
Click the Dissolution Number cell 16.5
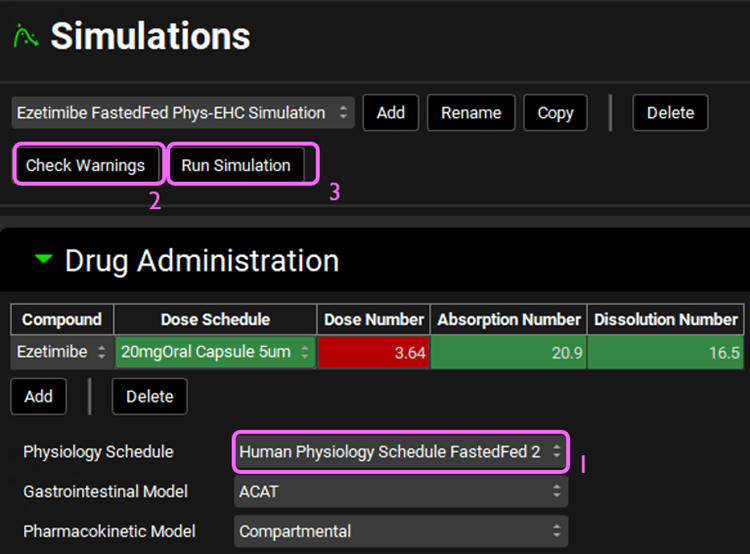[x=665, y=352]
